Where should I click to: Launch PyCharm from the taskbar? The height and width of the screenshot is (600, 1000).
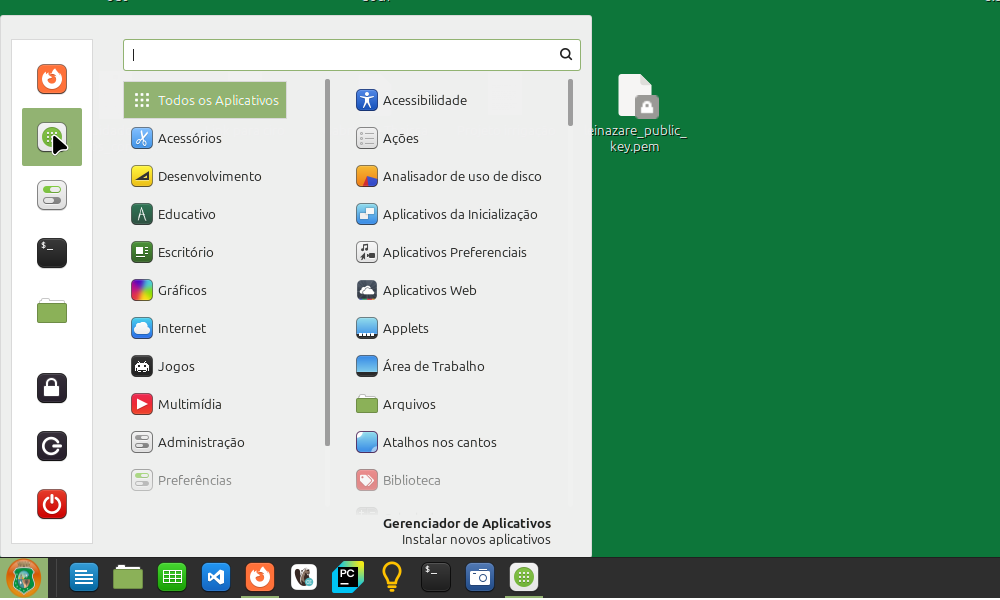[x=347, y=577]
